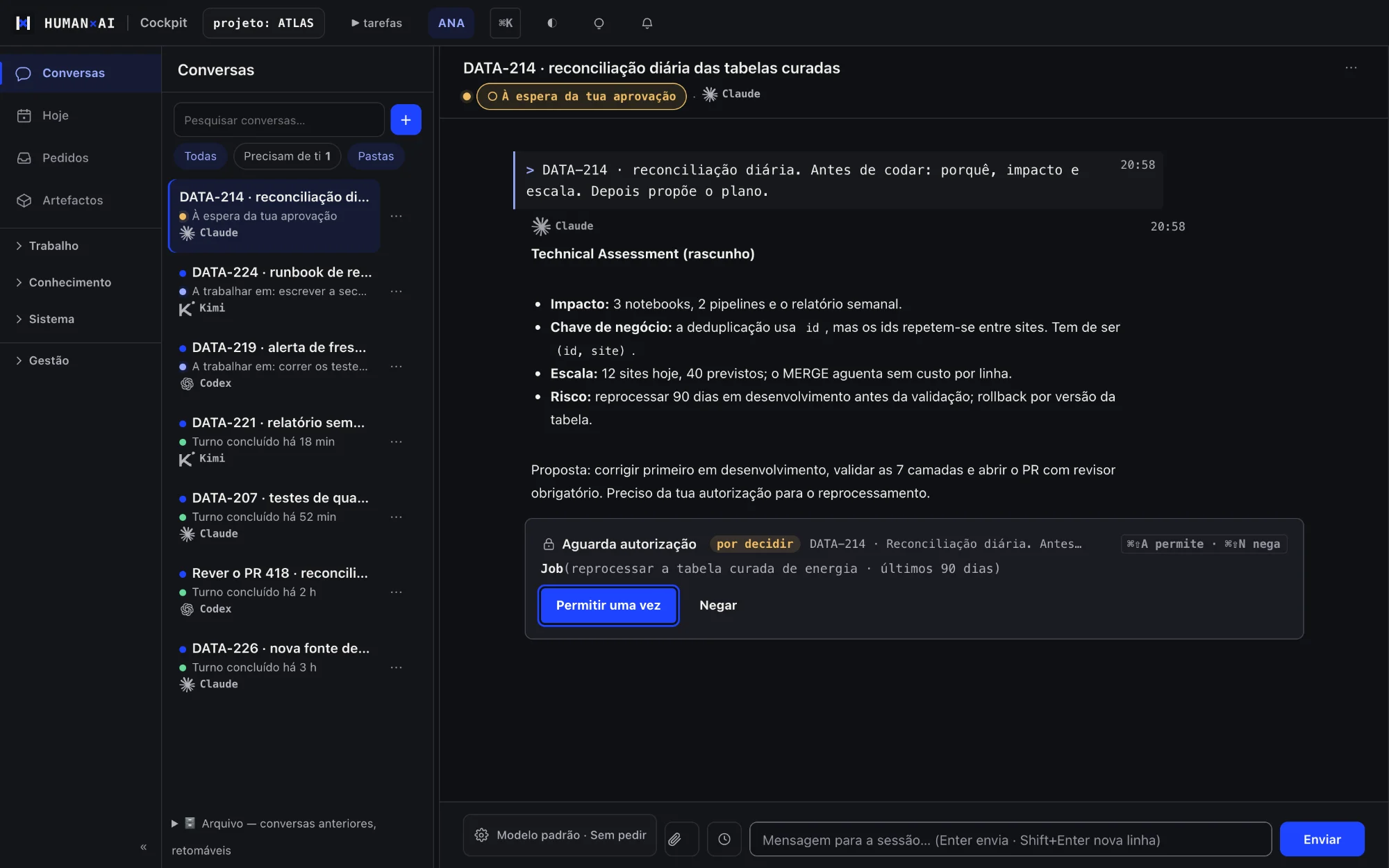The image size is (1389, 868).
Task: Open more options for Rever o PR 418
Action: point(397,592)
